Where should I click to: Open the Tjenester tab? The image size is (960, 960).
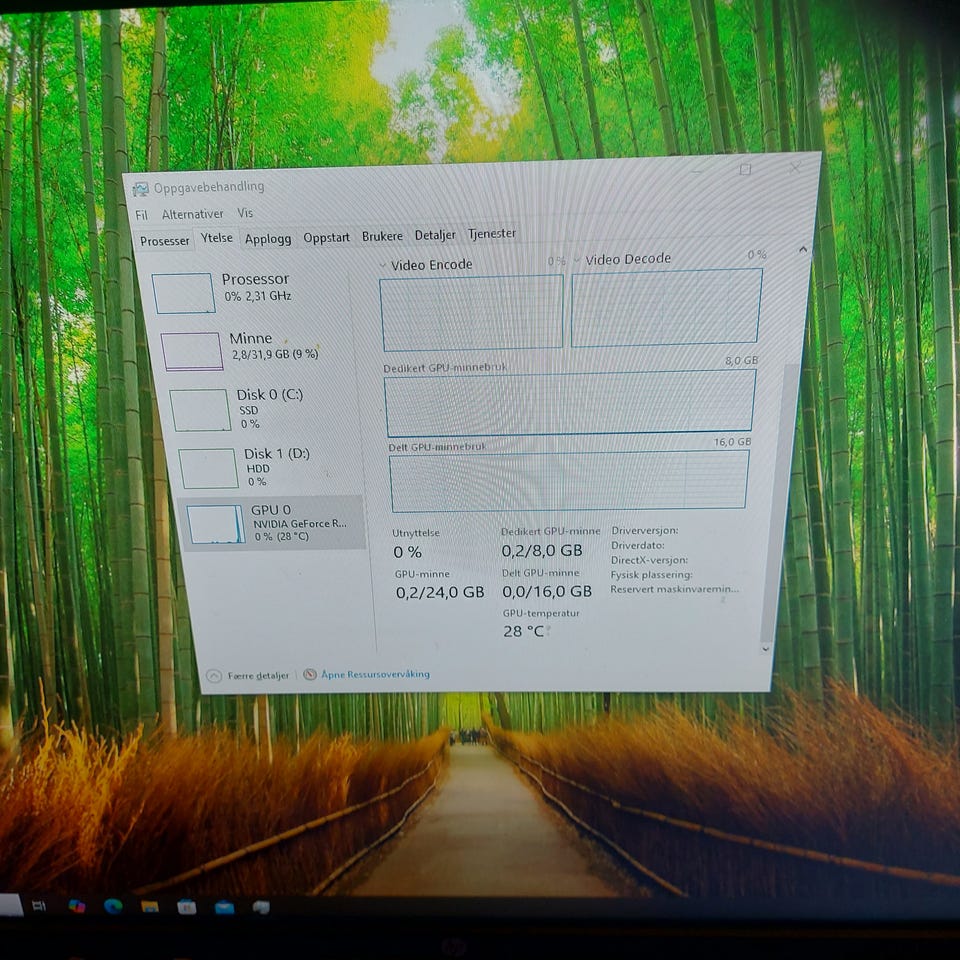(x=492, y=233)
